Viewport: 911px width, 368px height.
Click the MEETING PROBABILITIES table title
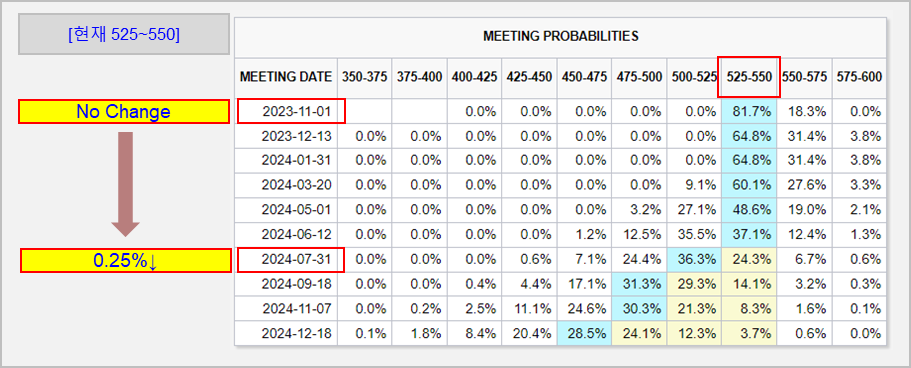pyautogui.click(x=561, y=36)
